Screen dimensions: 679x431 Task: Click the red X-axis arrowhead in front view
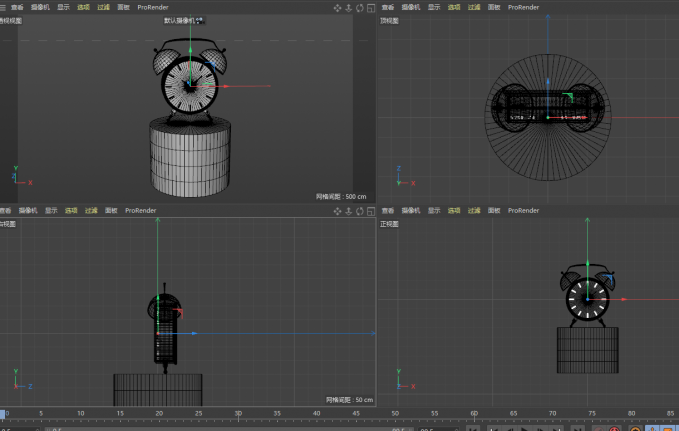[624, 299]
